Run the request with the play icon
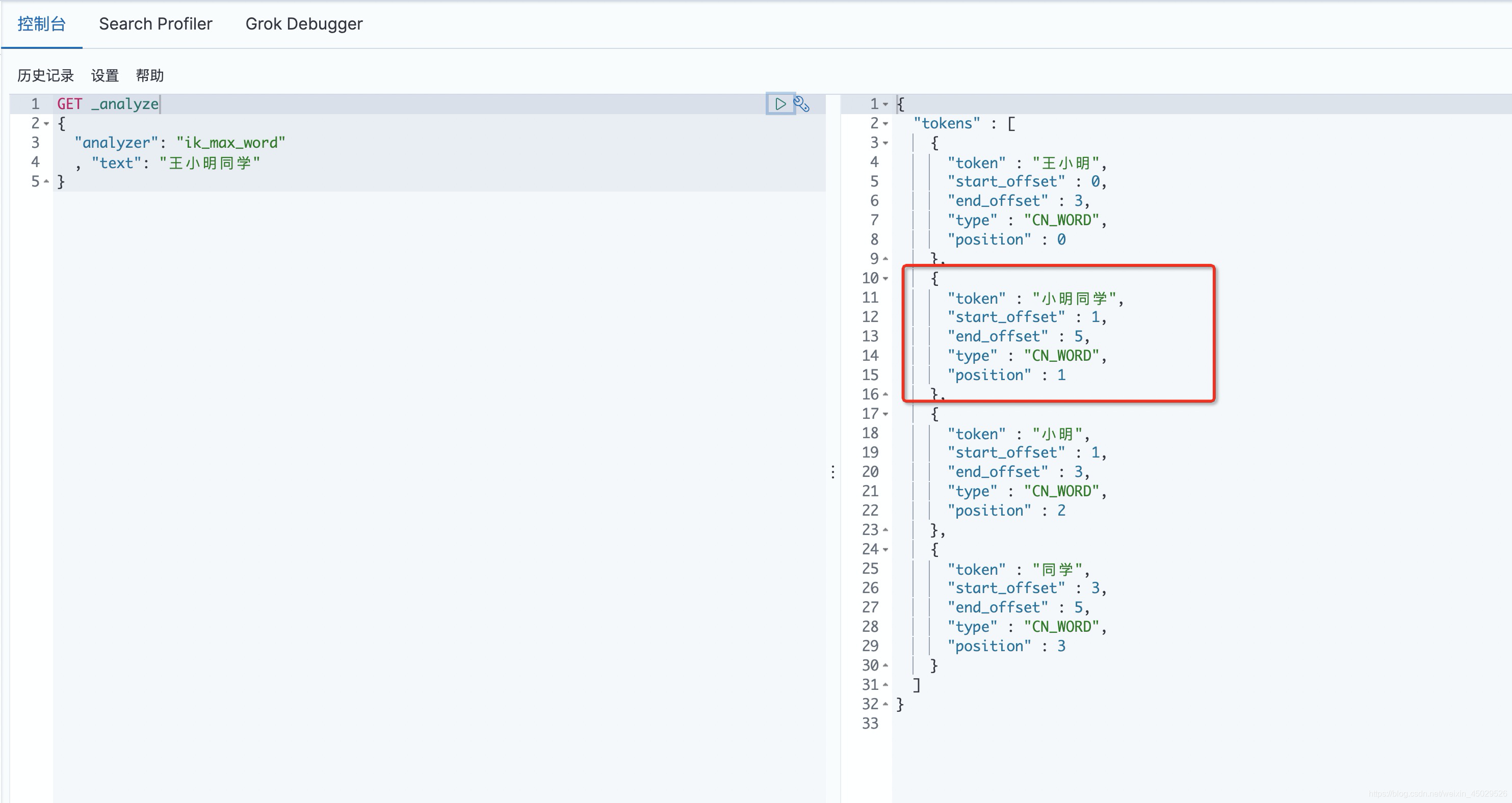The image size is (1512, 803). pos(780,104)
